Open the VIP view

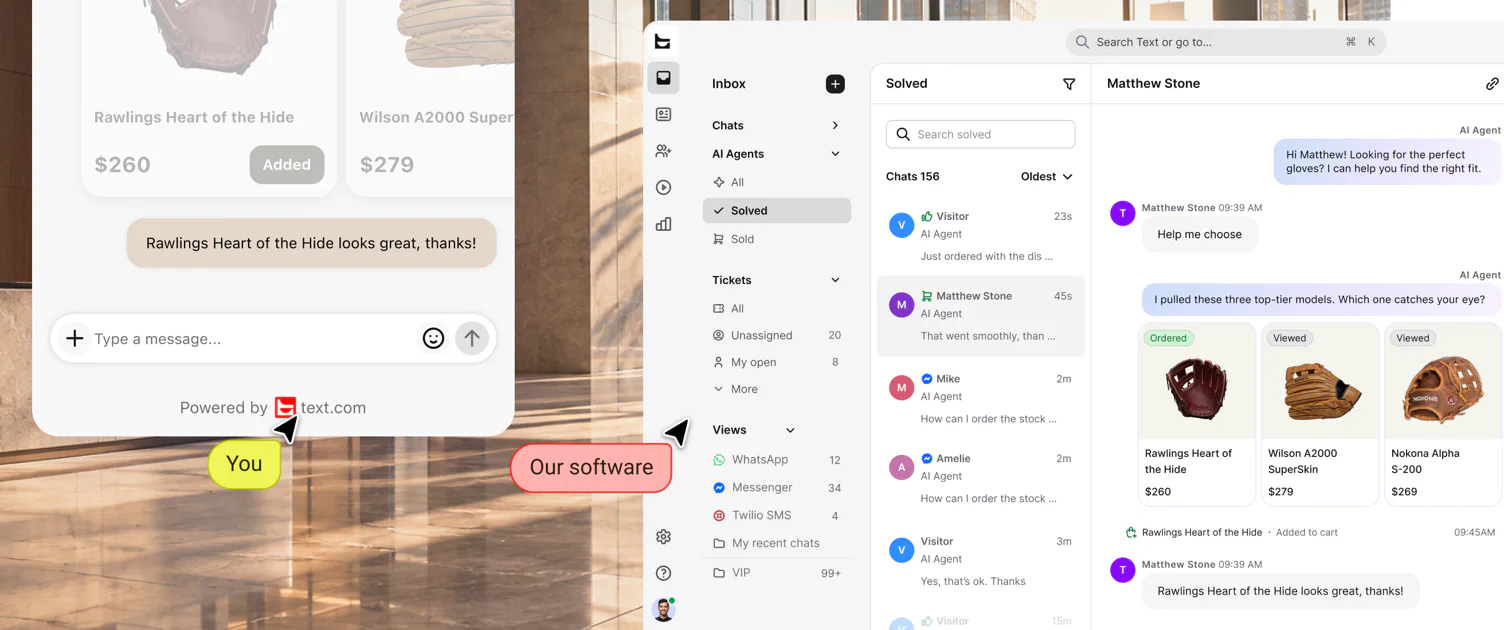click(777, 573)
